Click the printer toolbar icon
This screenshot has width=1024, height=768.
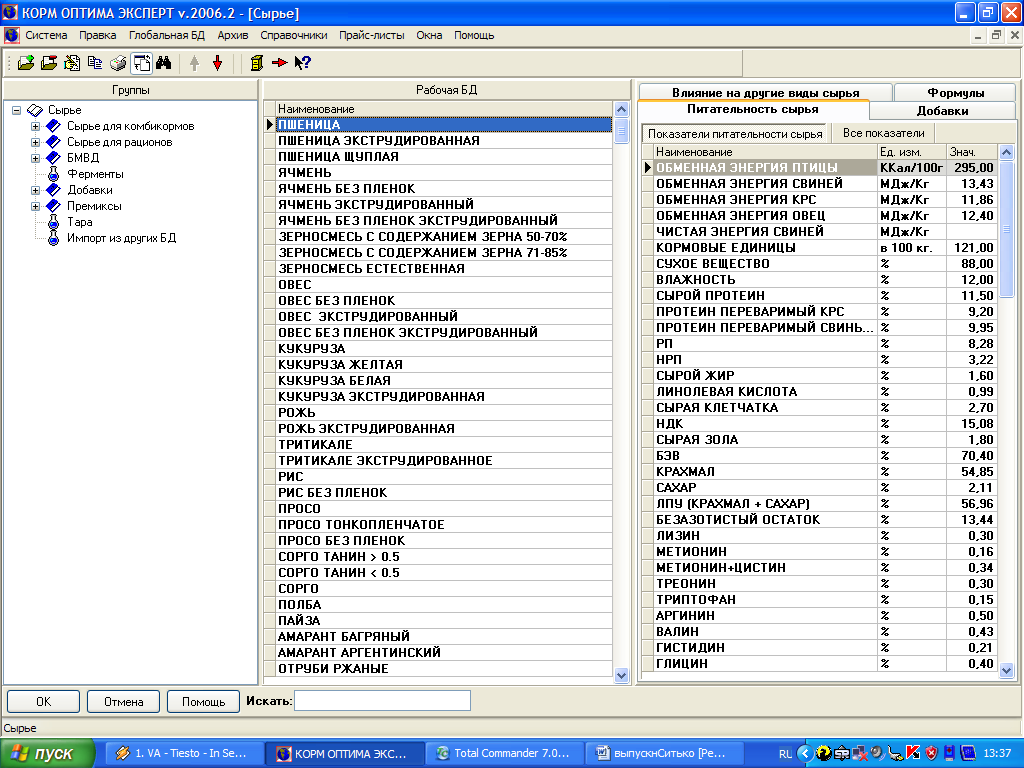[118, 63]
